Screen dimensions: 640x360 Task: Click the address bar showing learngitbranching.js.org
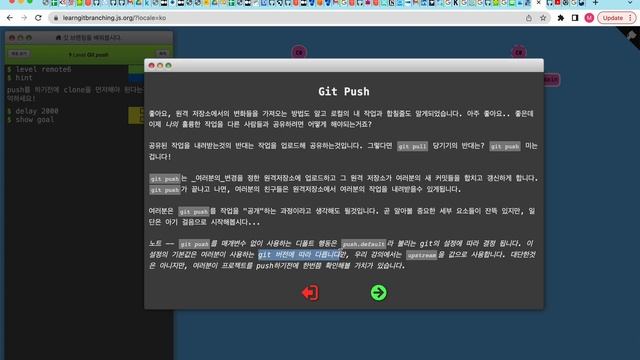coord(286,18)
